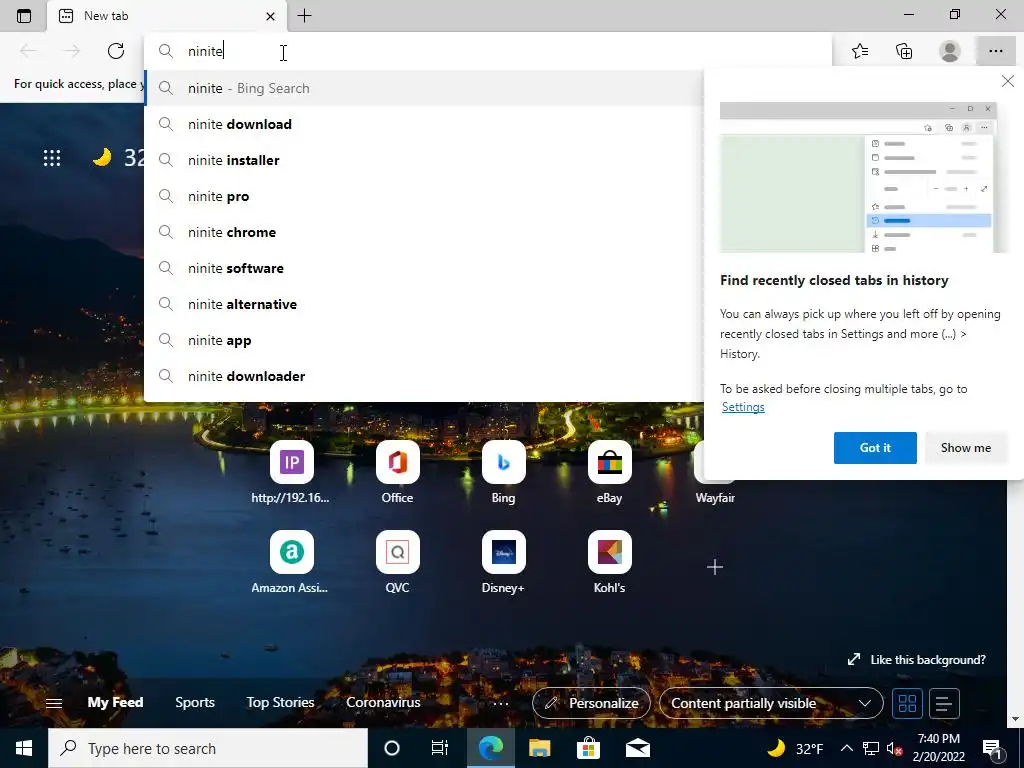Click the muted volume tray icon
Image resolution: width=1024 pixels, height=768 pixels.
pyautogui.click(x=894, y=748)
